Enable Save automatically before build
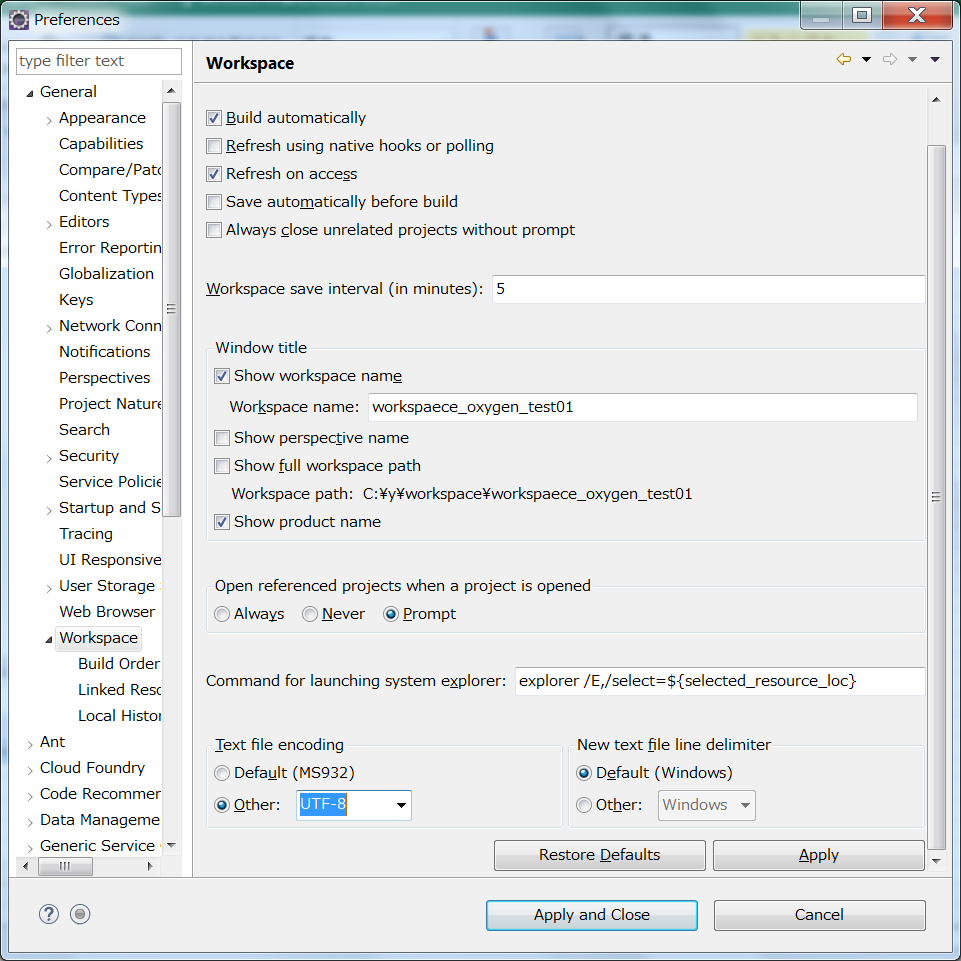Viewport: 961px width, 961px height. pos(213,201)
